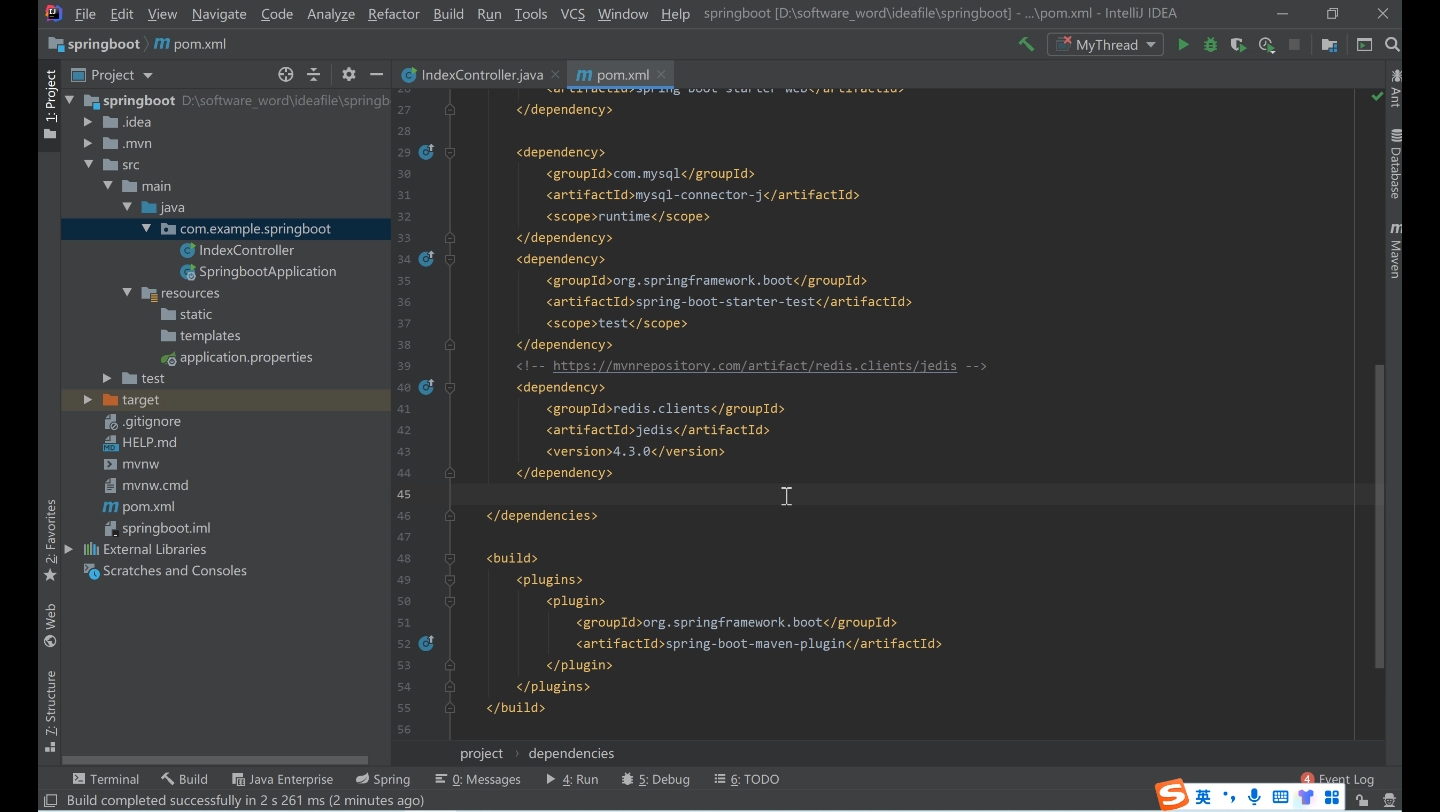This screenshot has width=1440, height=812.
Task: Open Project Structure icon
Action: pyautogui.click(x=1329, y=44)
